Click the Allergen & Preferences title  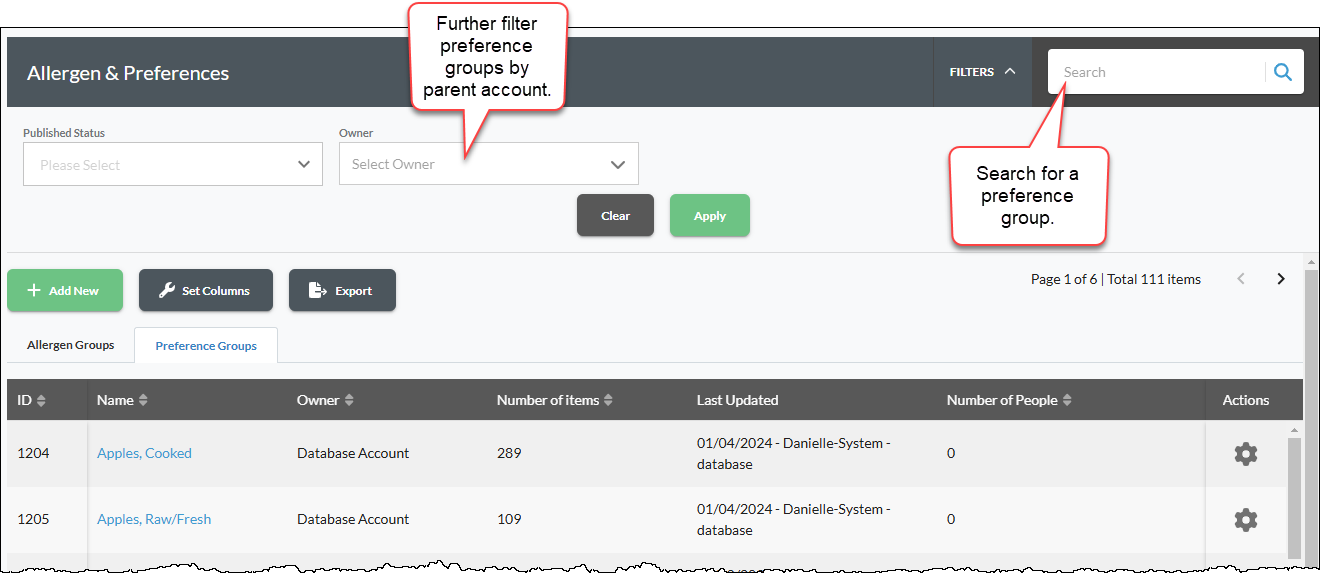click(128, 73)
